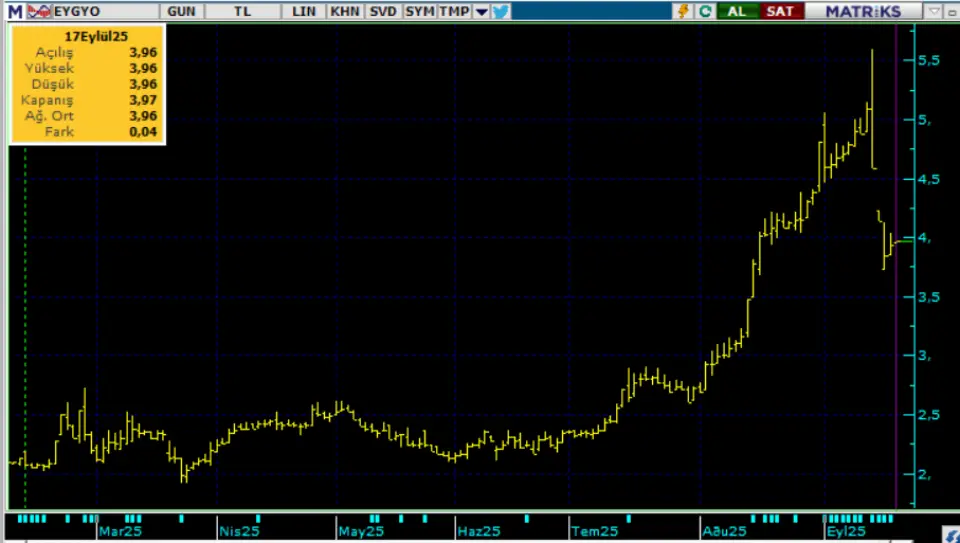Open the black triangle dropdown after TMP
Screen dimensions: 960x543
(x=482, y=11)
